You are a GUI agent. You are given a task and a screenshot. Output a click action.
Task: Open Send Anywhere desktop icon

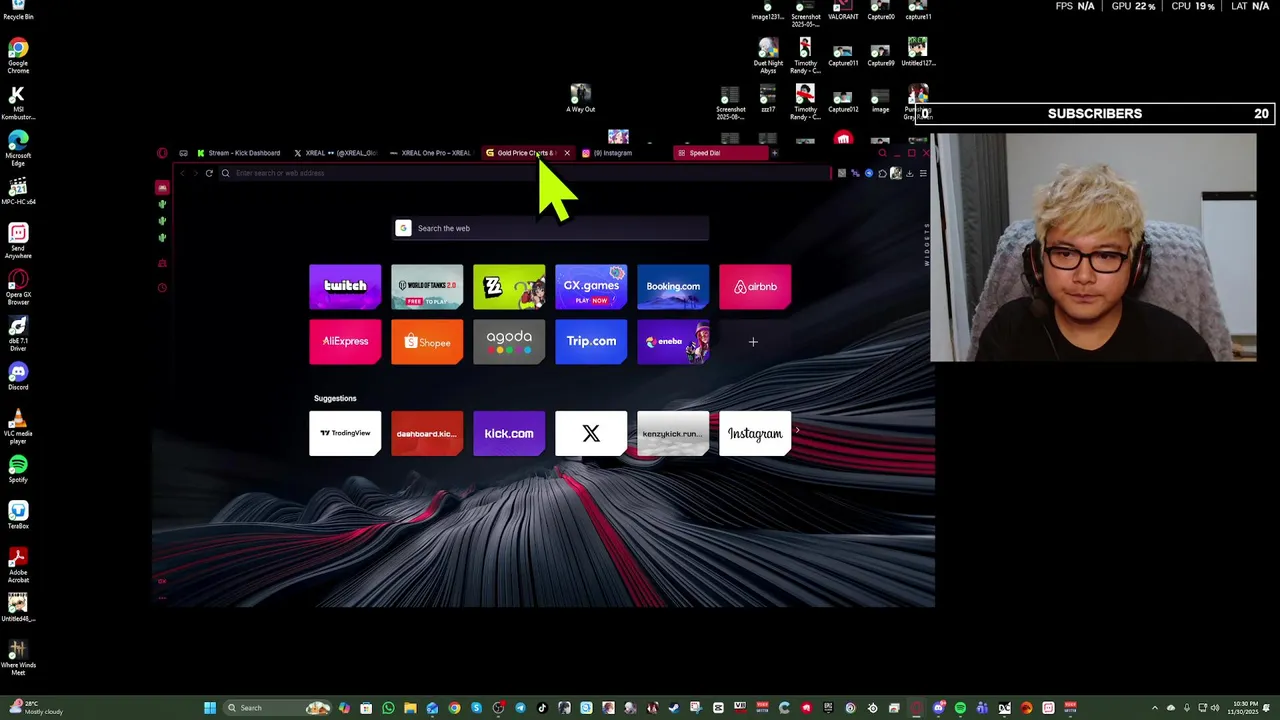tap(18, 241)
